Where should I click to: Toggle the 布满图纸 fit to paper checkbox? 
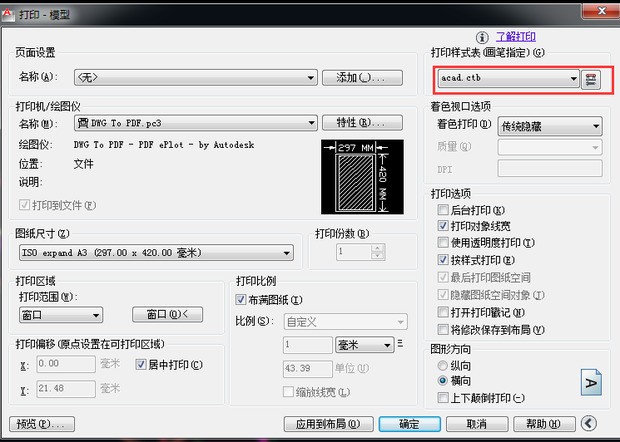(241, 300)
